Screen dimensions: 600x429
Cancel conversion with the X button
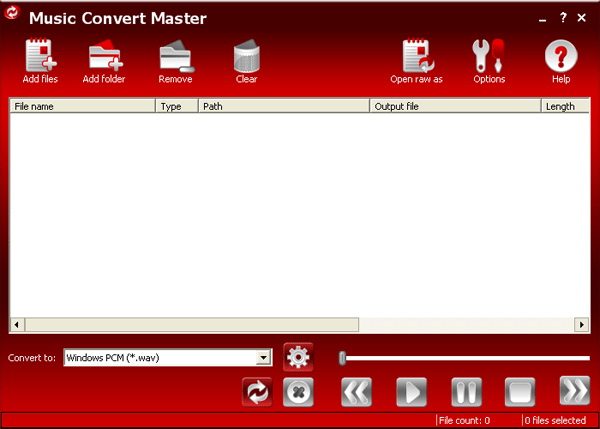(298, 392)
